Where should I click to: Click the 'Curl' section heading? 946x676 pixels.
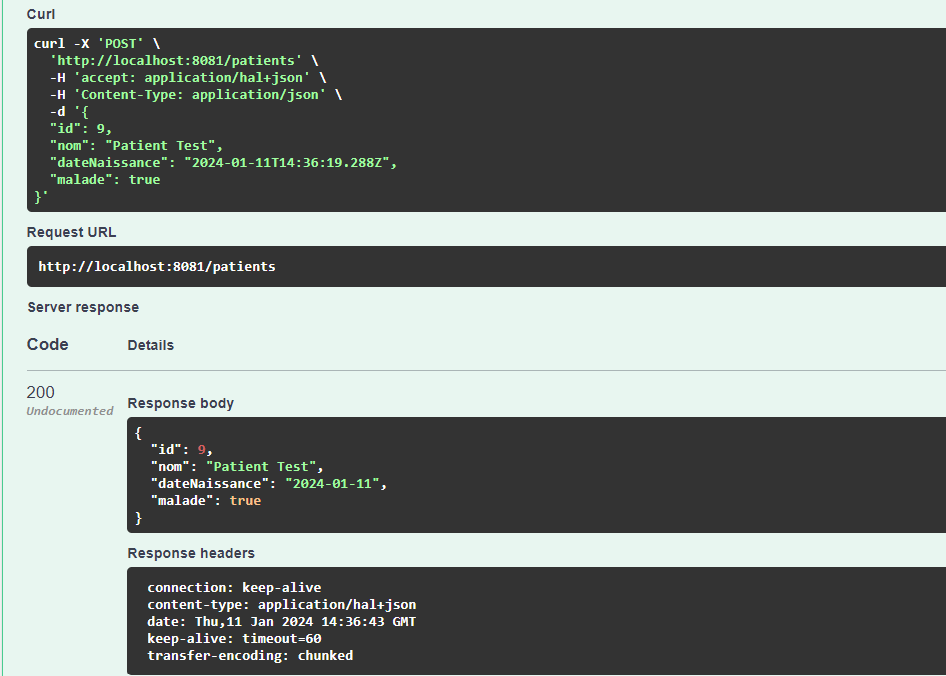pos(41,14)
